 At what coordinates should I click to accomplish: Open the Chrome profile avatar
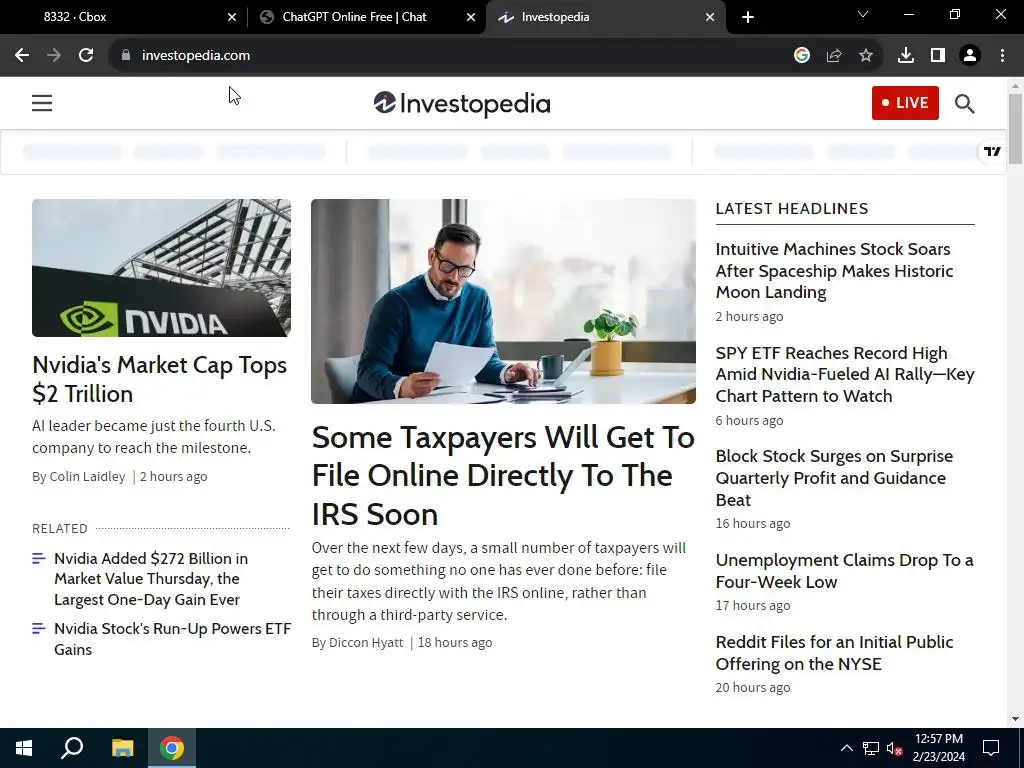coord(970,56)
